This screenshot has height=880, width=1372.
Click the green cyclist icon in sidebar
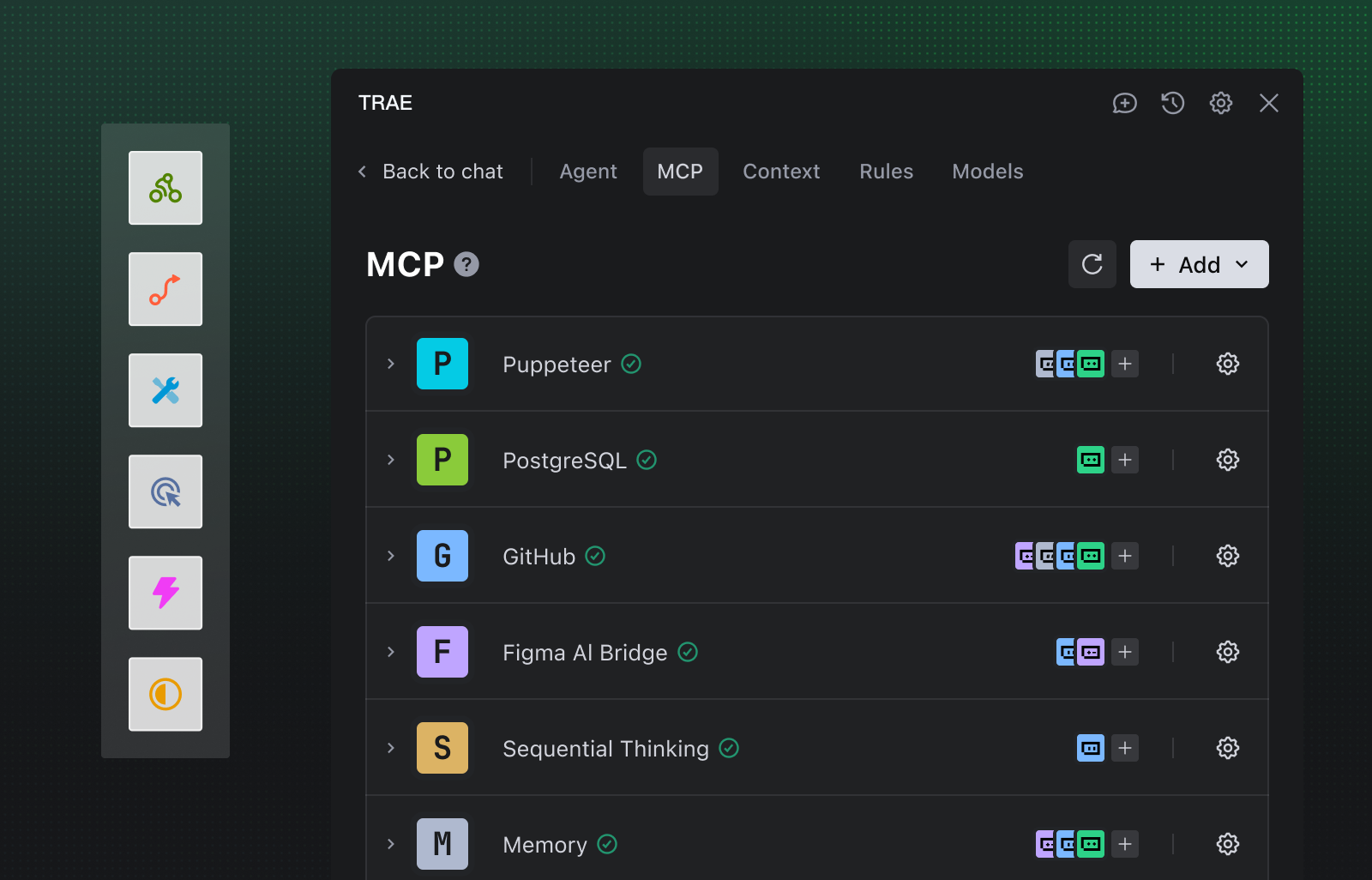coord(165,188)
